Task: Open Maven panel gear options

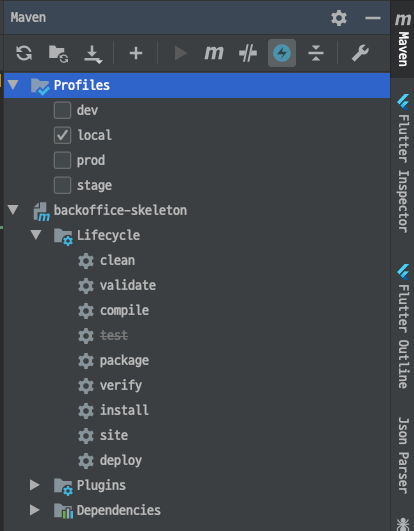Action: click(339, 18)
